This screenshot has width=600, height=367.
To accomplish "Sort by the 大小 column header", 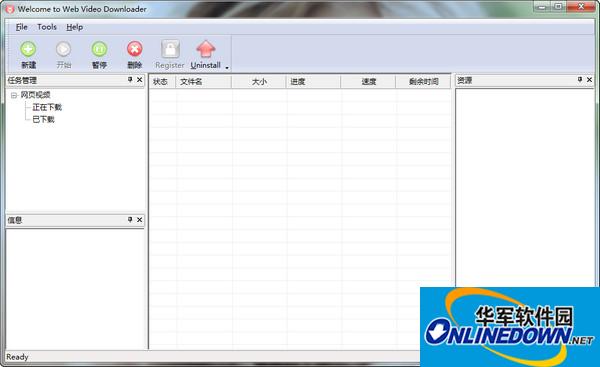I will point(259,82).
